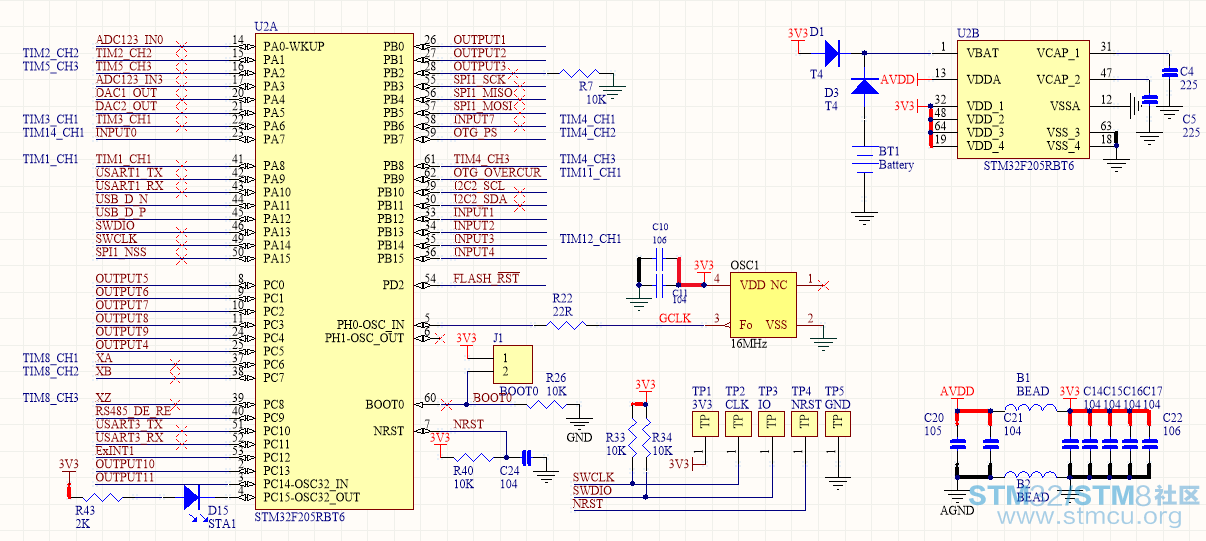The image size is (1206, 541).
Task: Select resistor R26 symbol
Action: (x=545, y=404)
